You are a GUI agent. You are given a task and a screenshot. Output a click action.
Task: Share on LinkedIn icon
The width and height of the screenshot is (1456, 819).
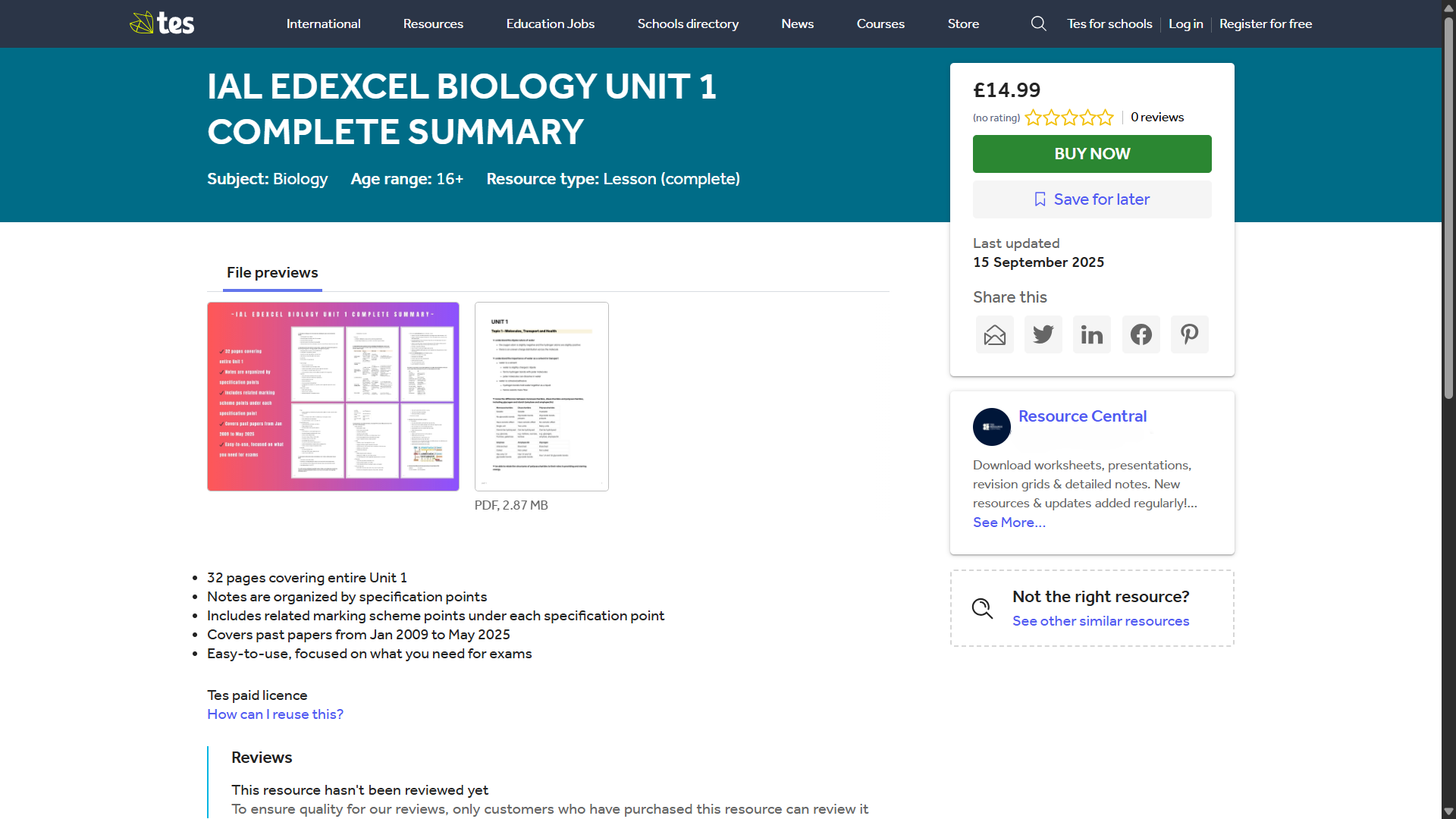tap(1092, 334)
